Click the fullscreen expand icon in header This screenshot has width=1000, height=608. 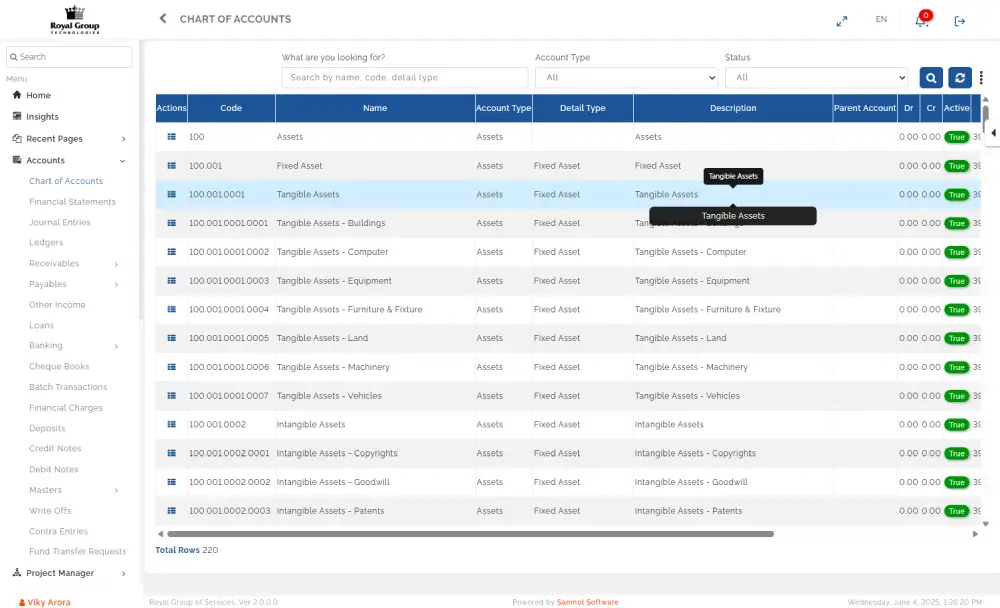click(x=842, y=20)
